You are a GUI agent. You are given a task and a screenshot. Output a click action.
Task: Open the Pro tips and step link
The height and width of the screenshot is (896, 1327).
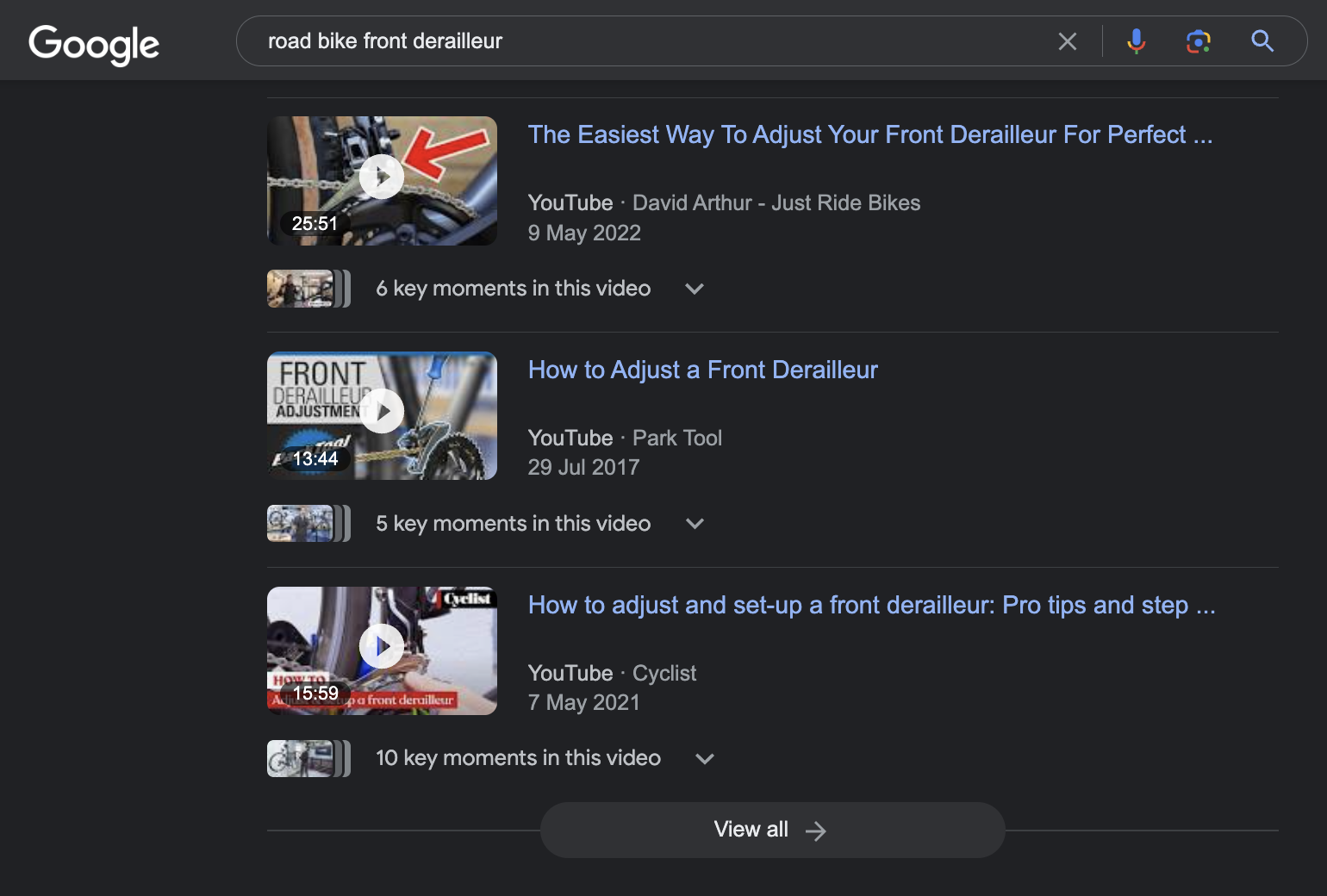(871, 606)
